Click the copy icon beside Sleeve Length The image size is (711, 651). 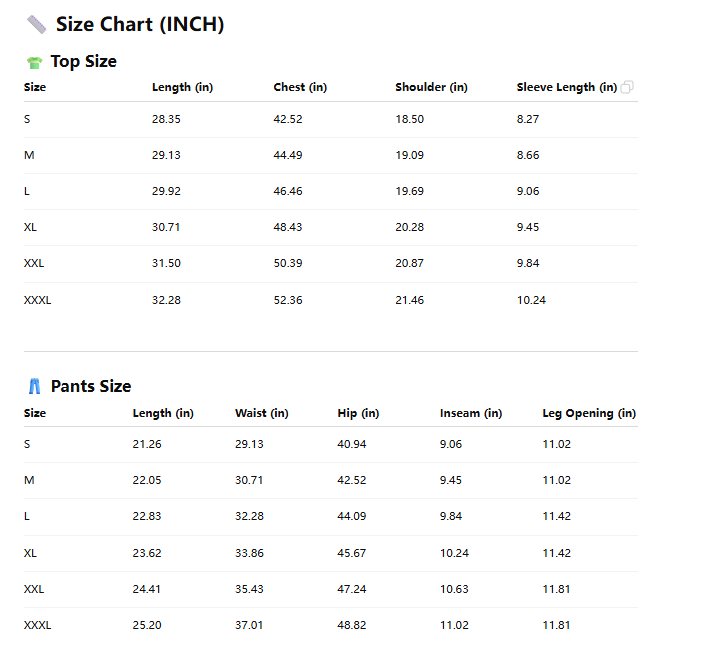coord(627,88)
